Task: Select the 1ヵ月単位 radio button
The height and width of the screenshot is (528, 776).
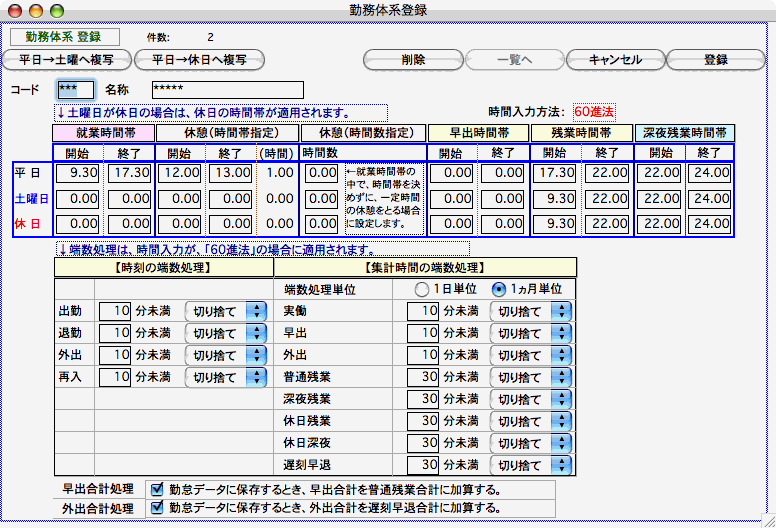Action: coord(498,289)
